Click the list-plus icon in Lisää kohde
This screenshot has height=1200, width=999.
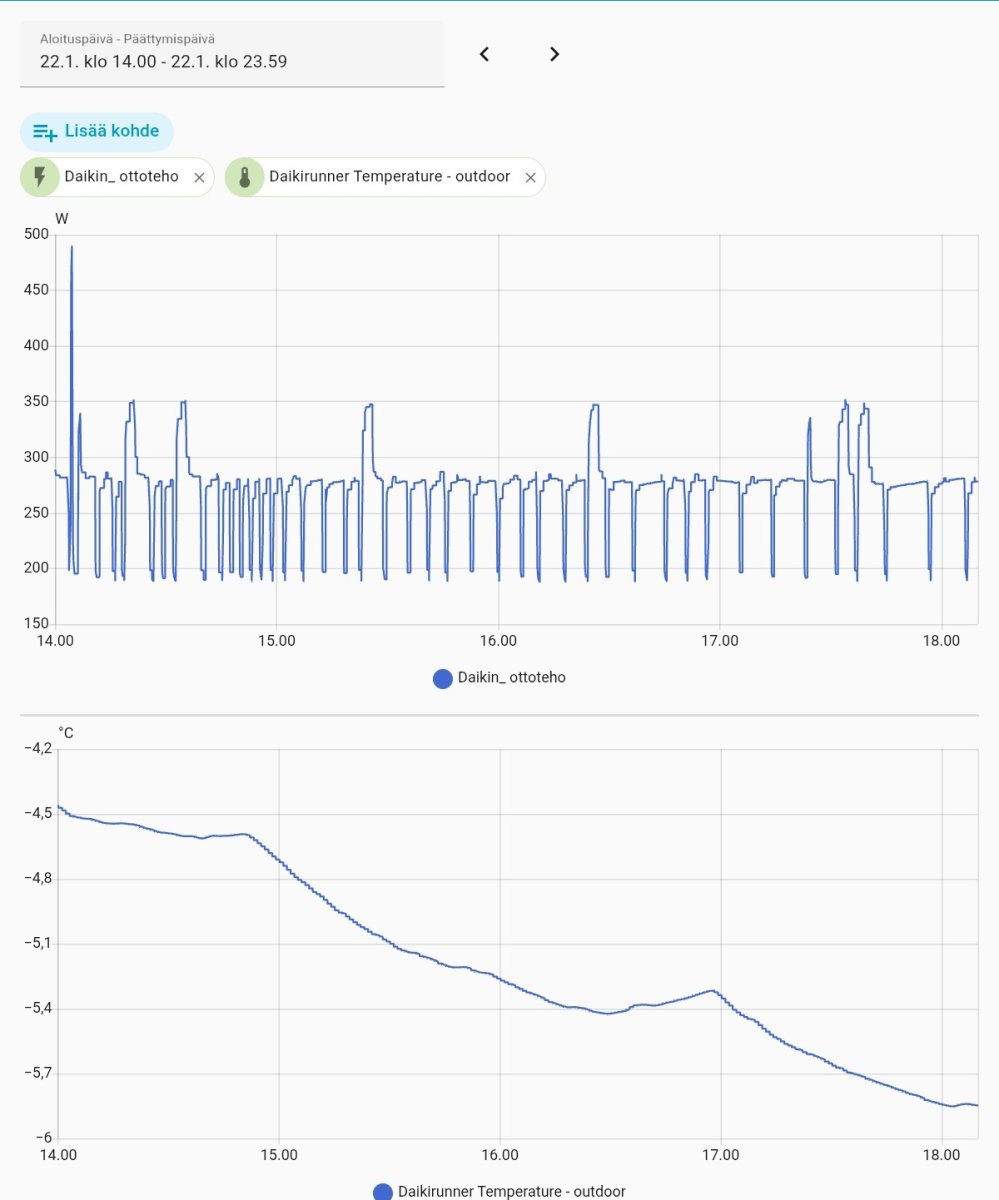[45, 132]
